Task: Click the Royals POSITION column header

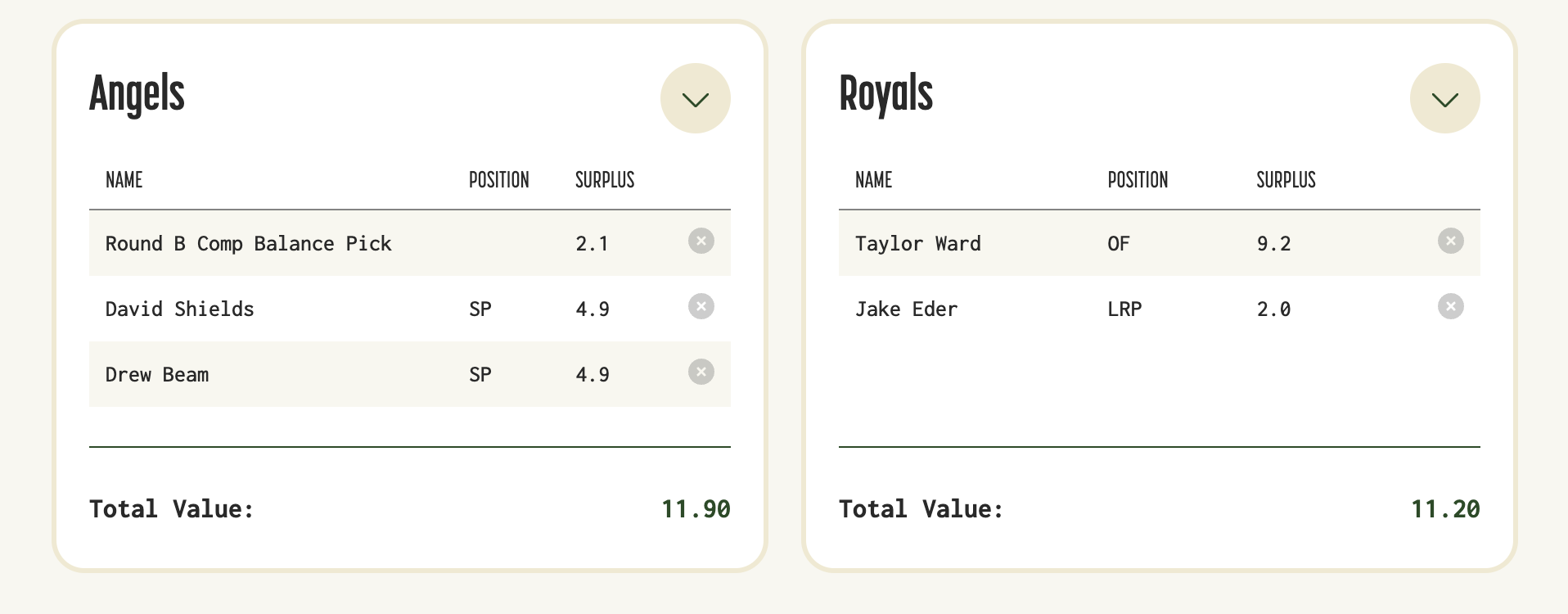Action: 1138,180
